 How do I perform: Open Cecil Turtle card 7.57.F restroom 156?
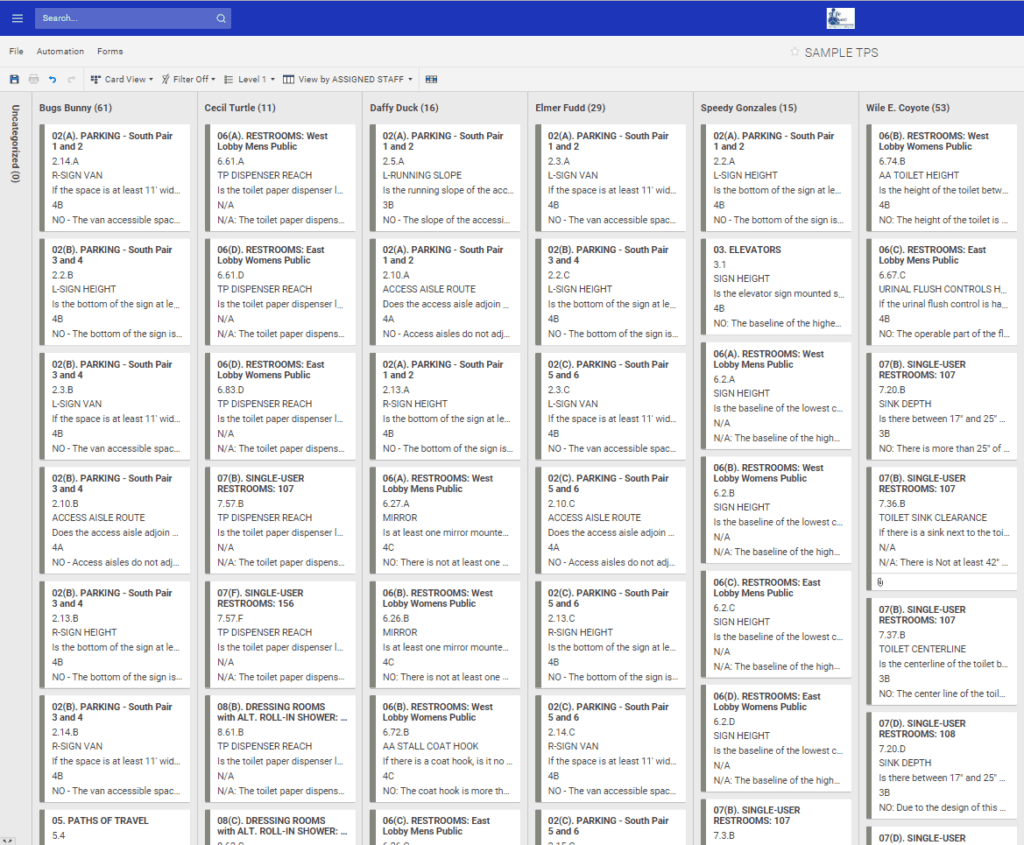click(x=280, y=635)
